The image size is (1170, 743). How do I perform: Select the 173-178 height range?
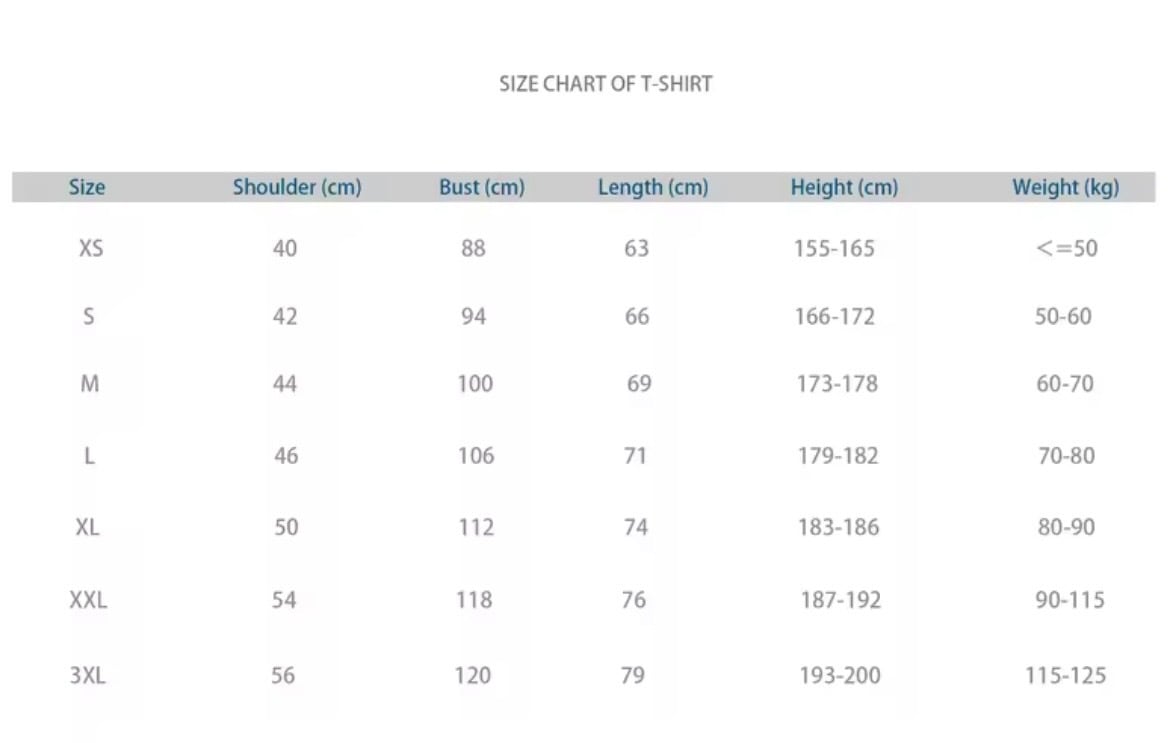pyautogui.click(x=837, y=384)
